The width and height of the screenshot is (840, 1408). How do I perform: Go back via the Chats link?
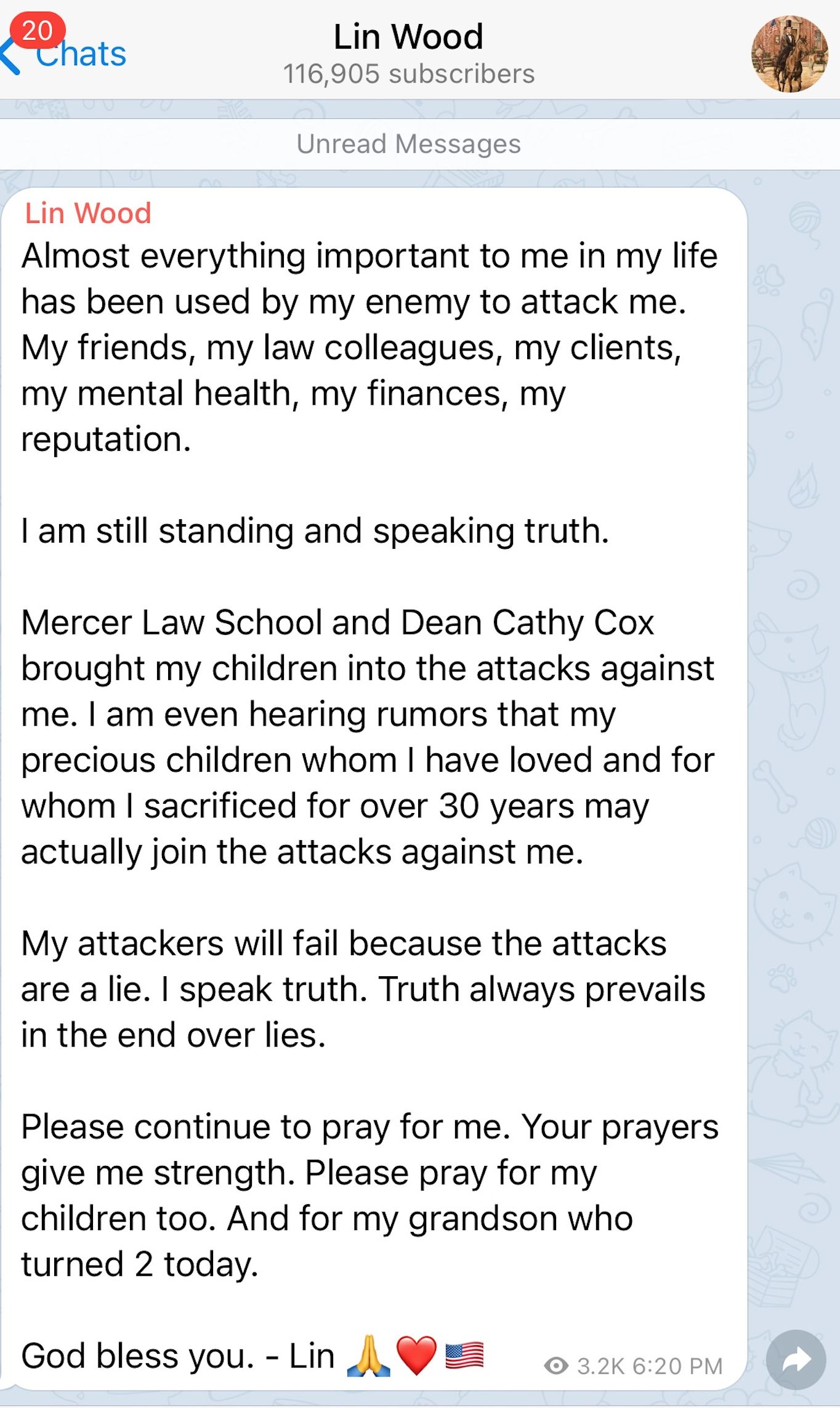(x=81, y=55)
